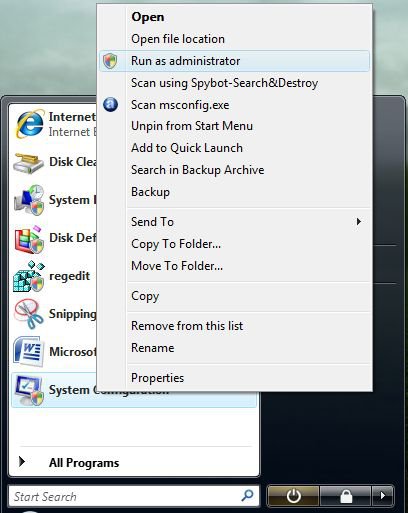408x513 pixels.
Task: Click the Internet Explorer icon in Start Menu
Action: click(30, 124)
